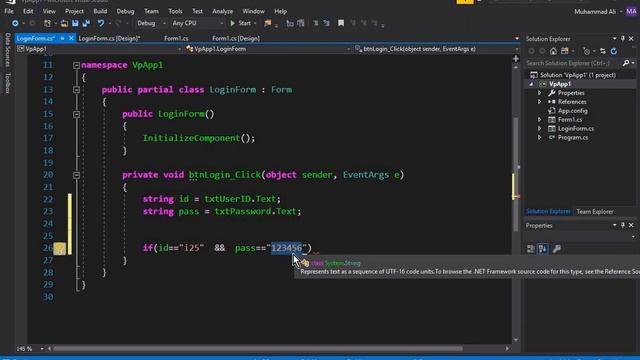640x360 pixels.
Task: Collapse the btnLogin_Click method block
Action: point(76,175)
